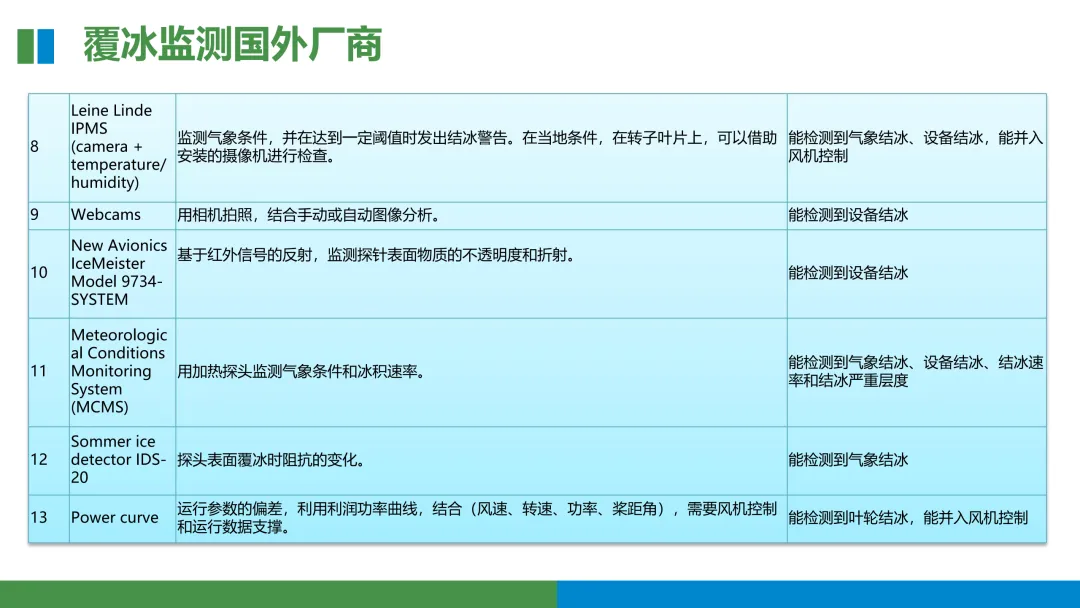Click result cell mentioning 结冰速率和结冰严重层度
The image size is (1080, 608).
point(915,371)
